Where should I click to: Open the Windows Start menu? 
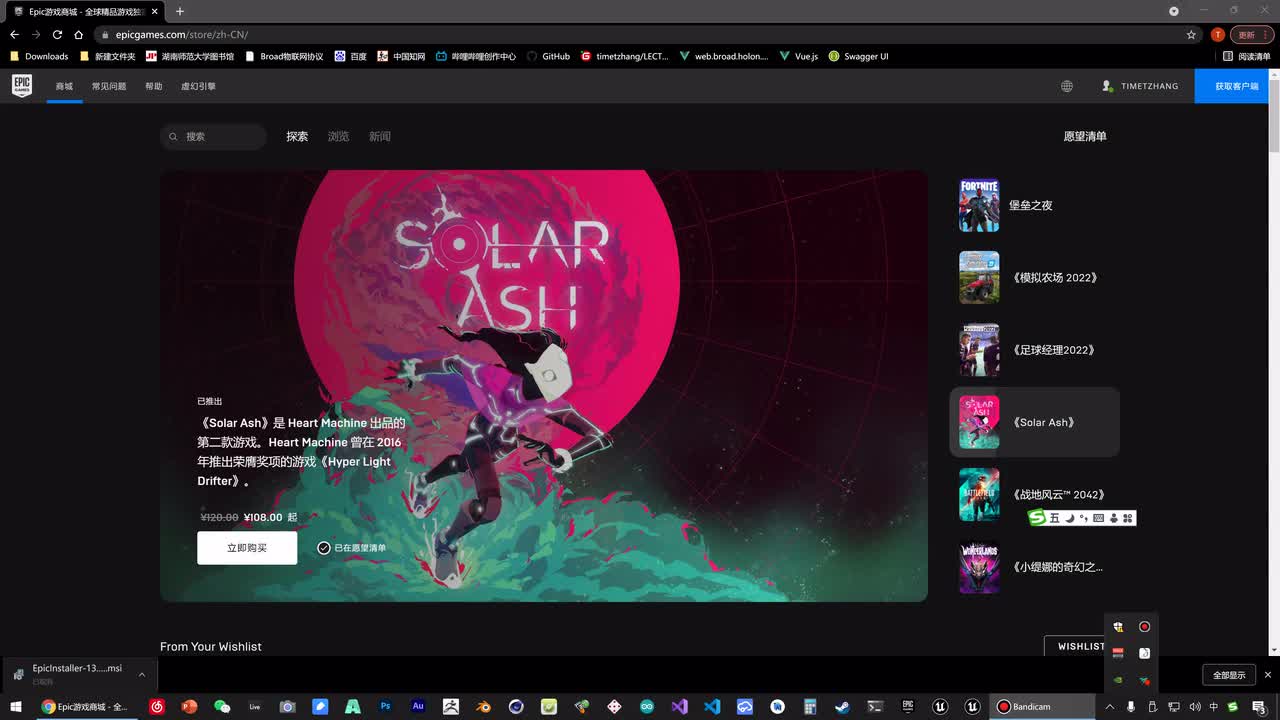tap(16, 706)
